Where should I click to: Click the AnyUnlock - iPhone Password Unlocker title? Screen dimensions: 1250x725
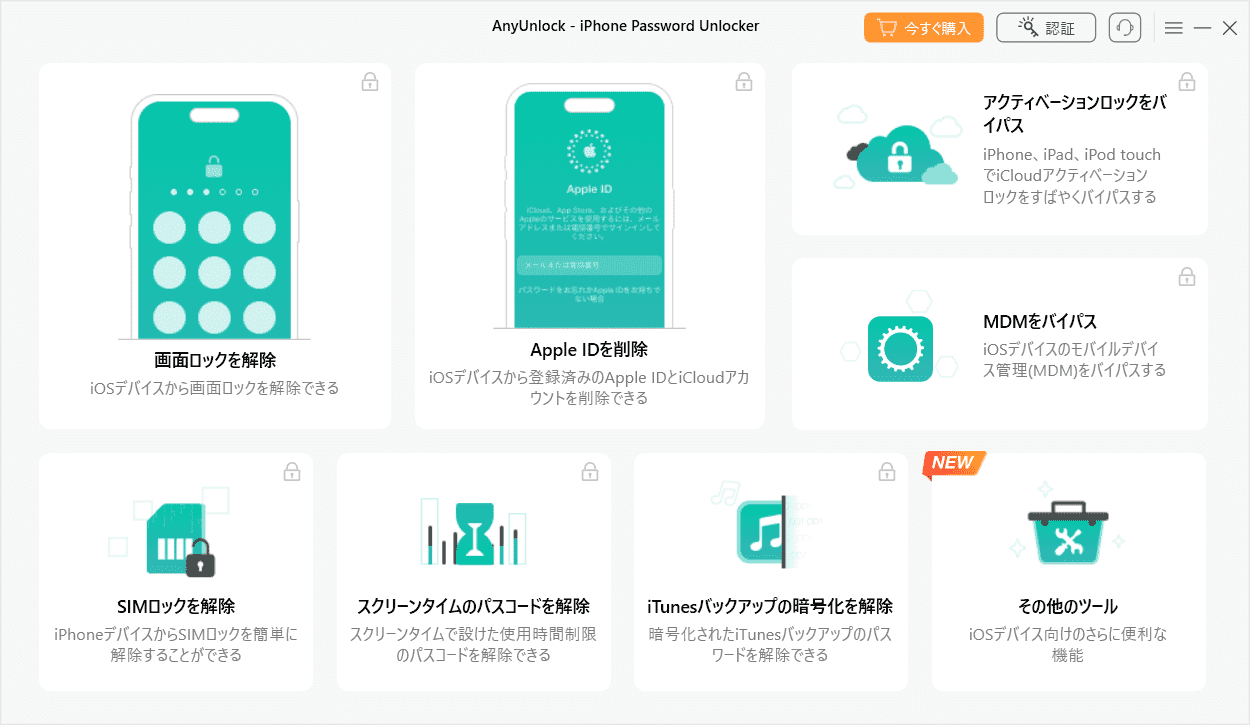(x=625, y=26)
